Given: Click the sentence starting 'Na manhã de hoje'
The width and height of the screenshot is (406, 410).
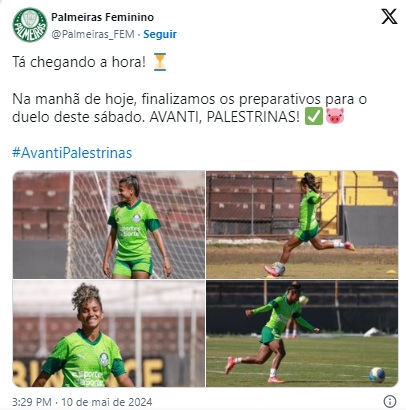Looking at the screenshot, I should [190, 108].
